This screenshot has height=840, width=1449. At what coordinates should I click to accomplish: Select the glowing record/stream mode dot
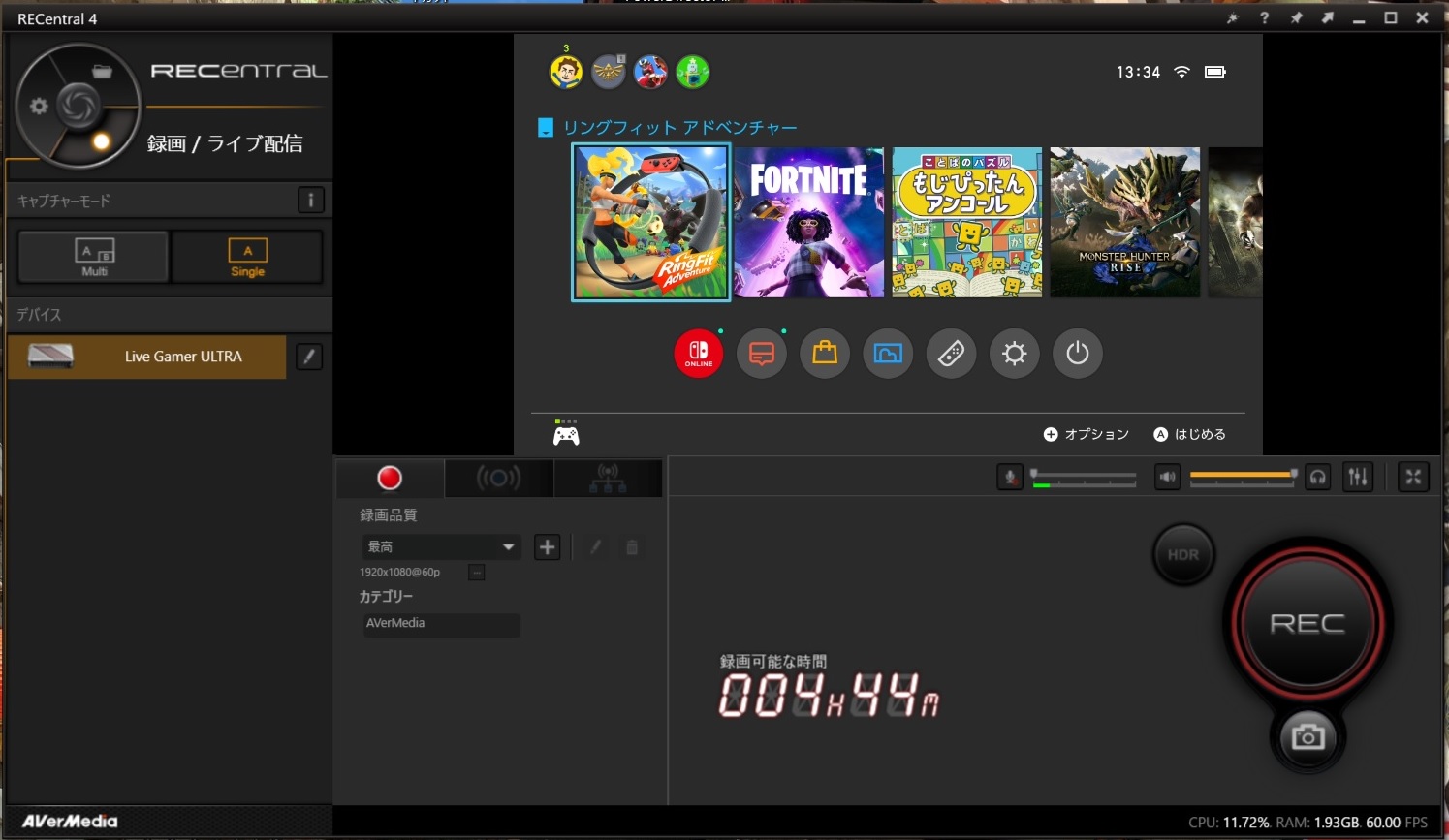[x=101, y=142]
